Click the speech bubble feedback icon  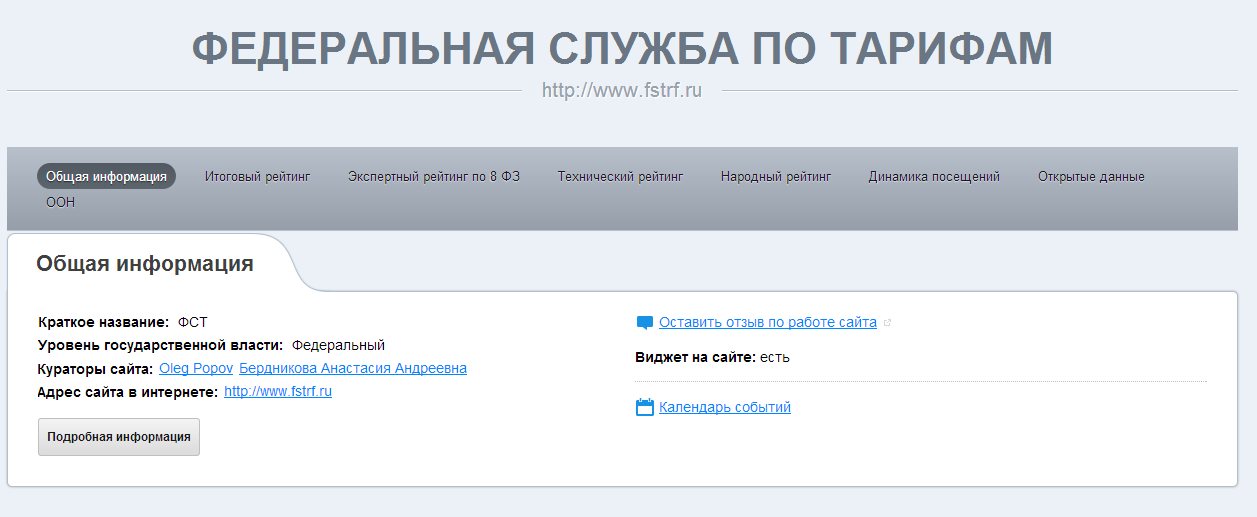pyautogui.click(x=644, y=323)
